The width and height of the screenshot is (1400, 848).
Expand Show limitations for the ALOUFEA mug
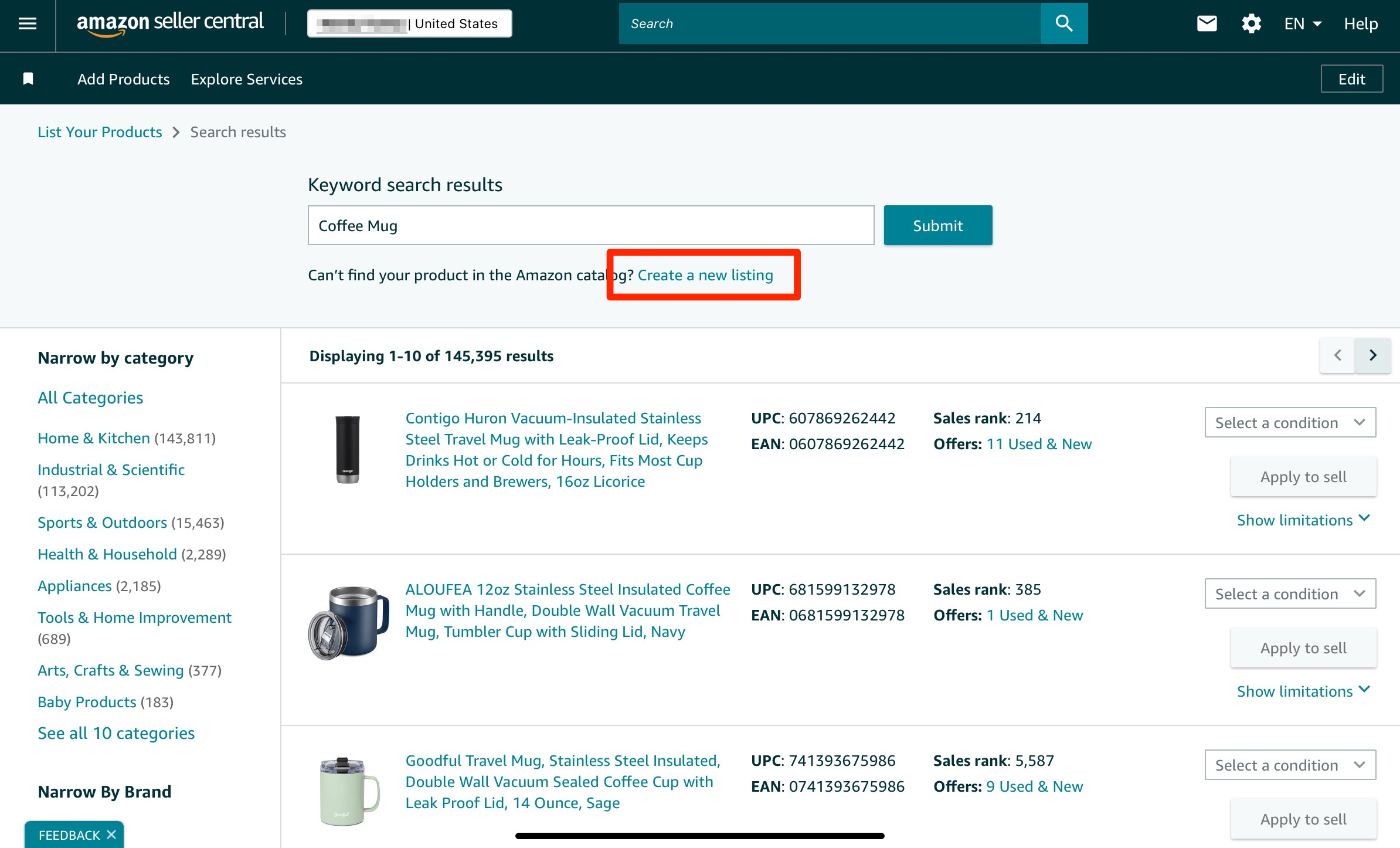[x=1303, y=691]
